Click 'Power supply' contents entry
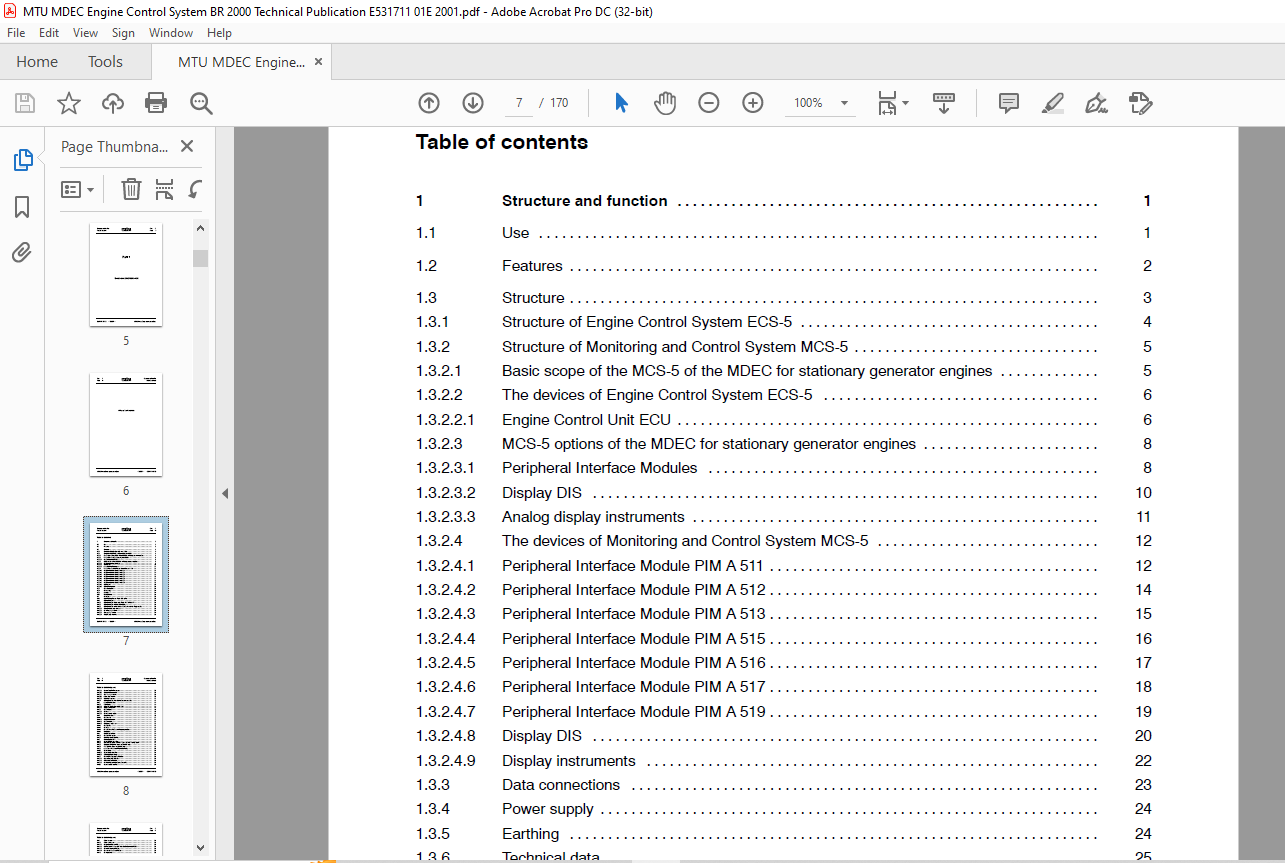This screenshot has height=863, width=1285. [x=548, y=809]
